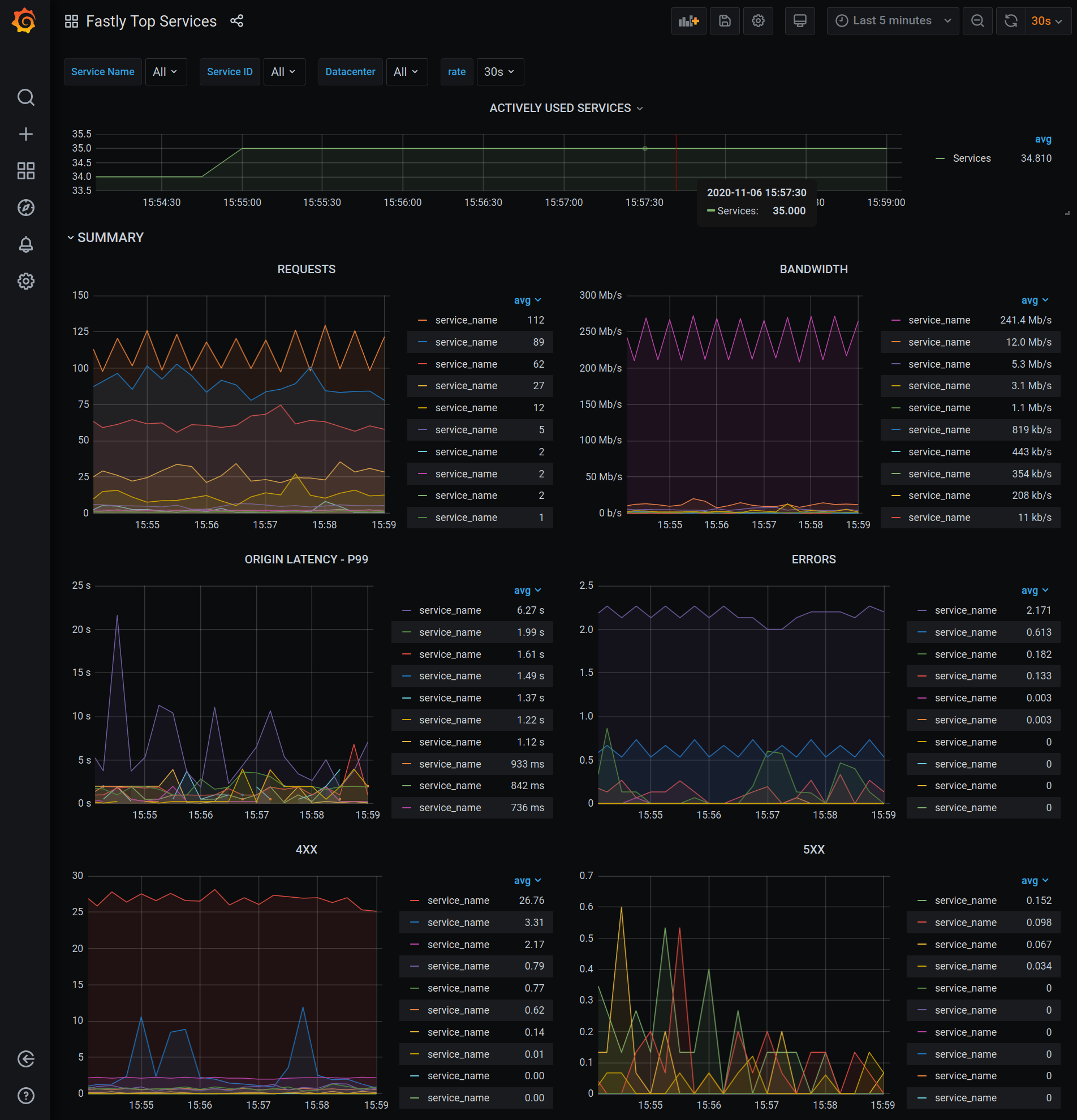The height and width of the screenshot is (1120, 1077).
Task: Click the Create plus icon in sidebar
Action: tap(25, 134)
